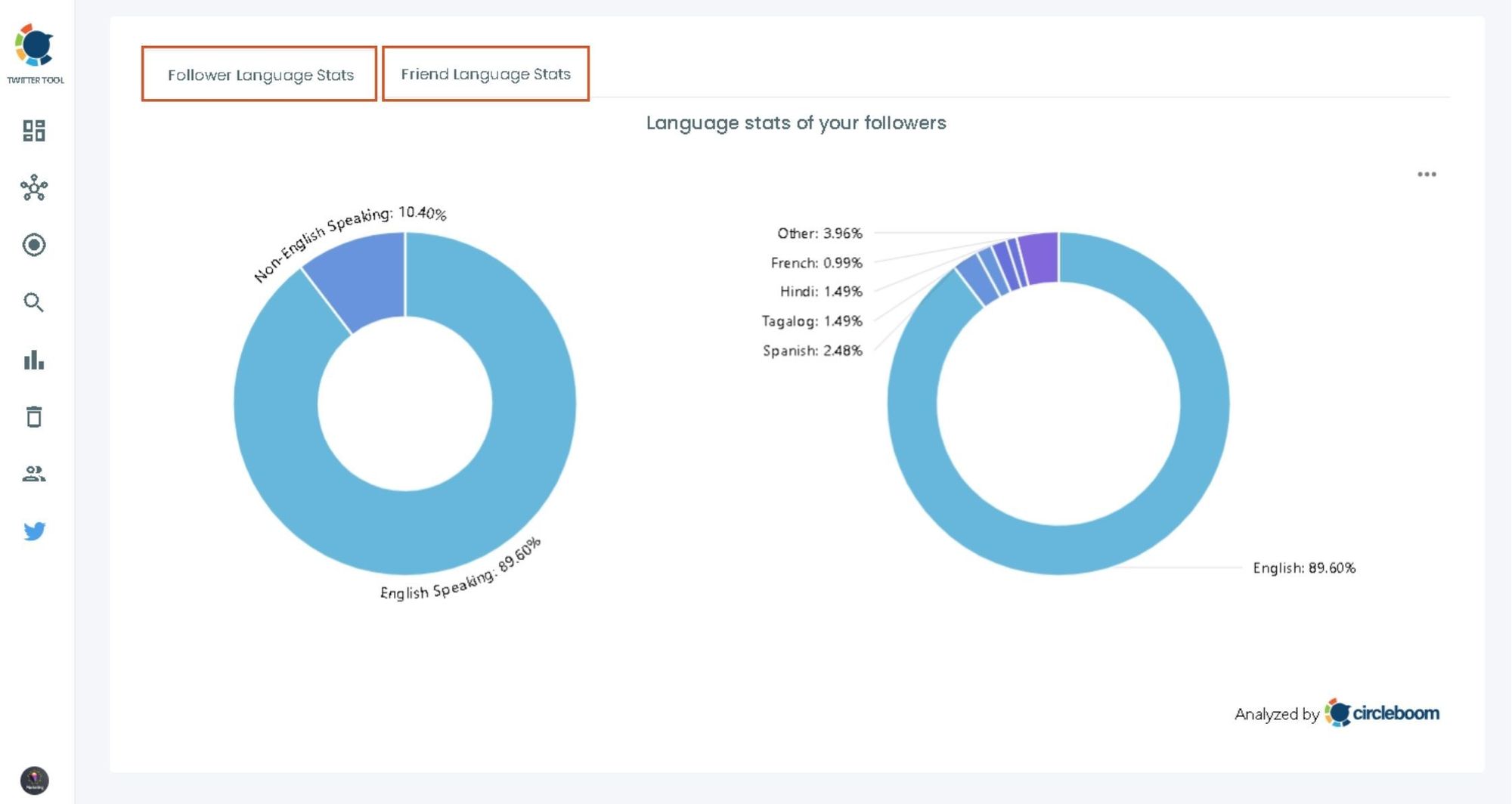Open the chart options three-dot menu
This screenshot has width=1512, height=804.
pyautogui.click(x=1428, y=173)
